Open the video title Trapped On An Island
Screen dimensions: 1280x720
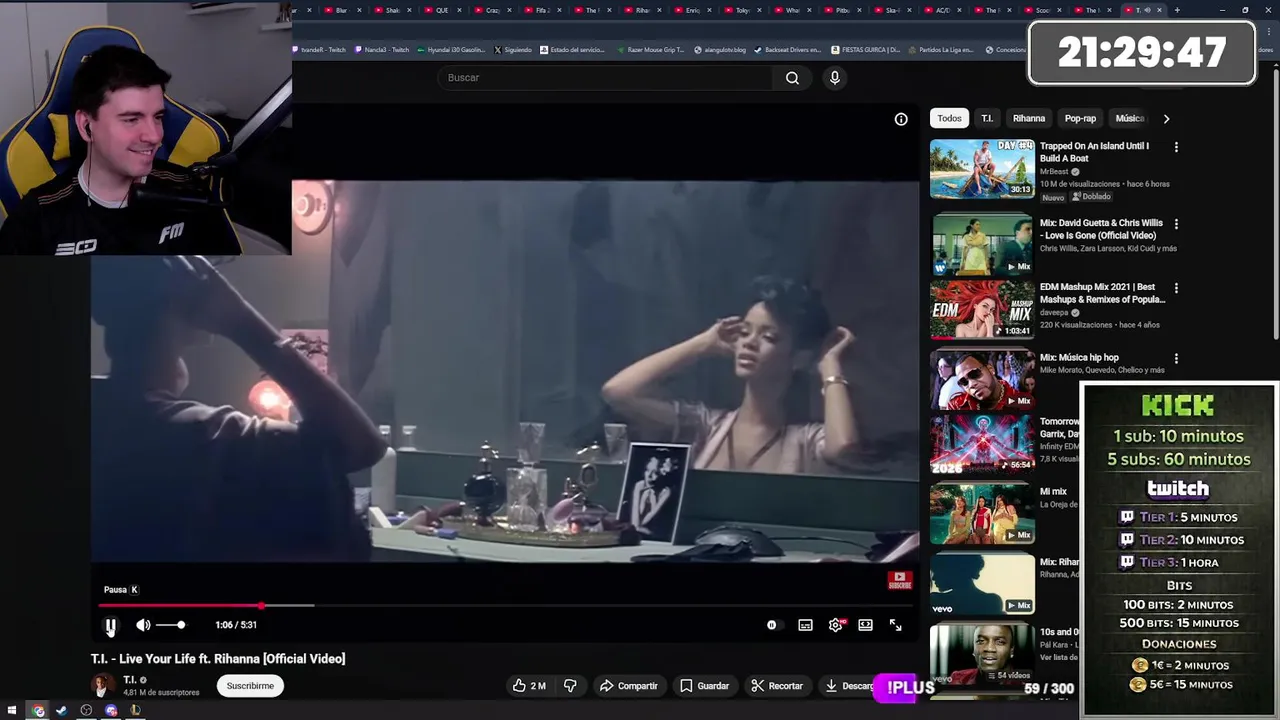(x=1094, y=152)
